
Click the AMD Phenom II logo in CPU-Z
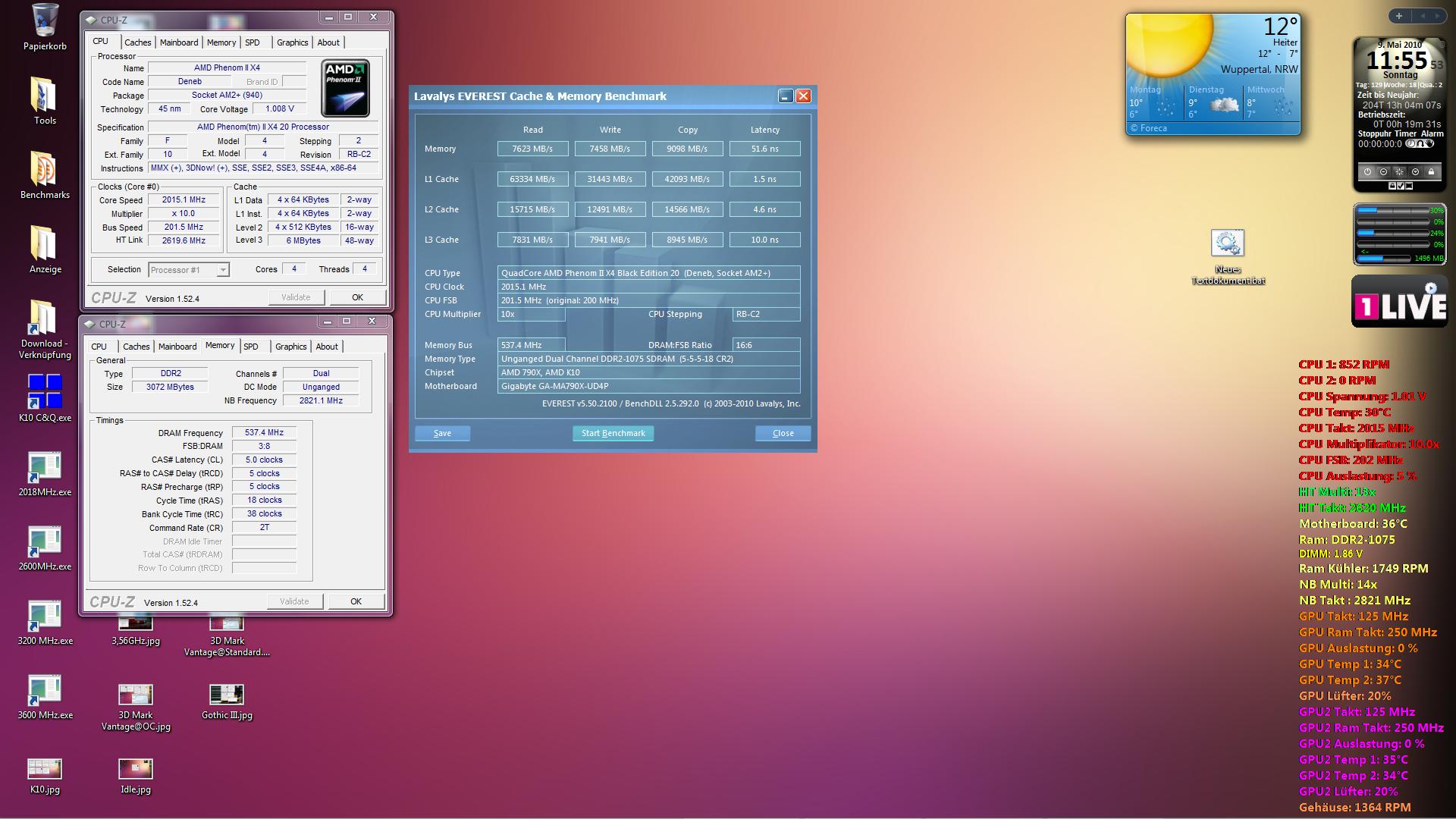[345, 88]
